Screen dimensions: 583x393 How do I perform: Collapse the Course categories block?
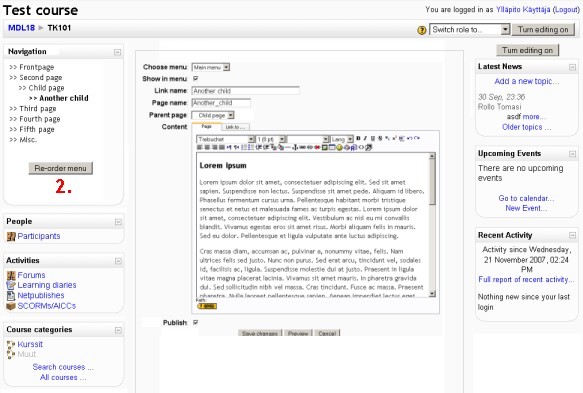point(118,330)
